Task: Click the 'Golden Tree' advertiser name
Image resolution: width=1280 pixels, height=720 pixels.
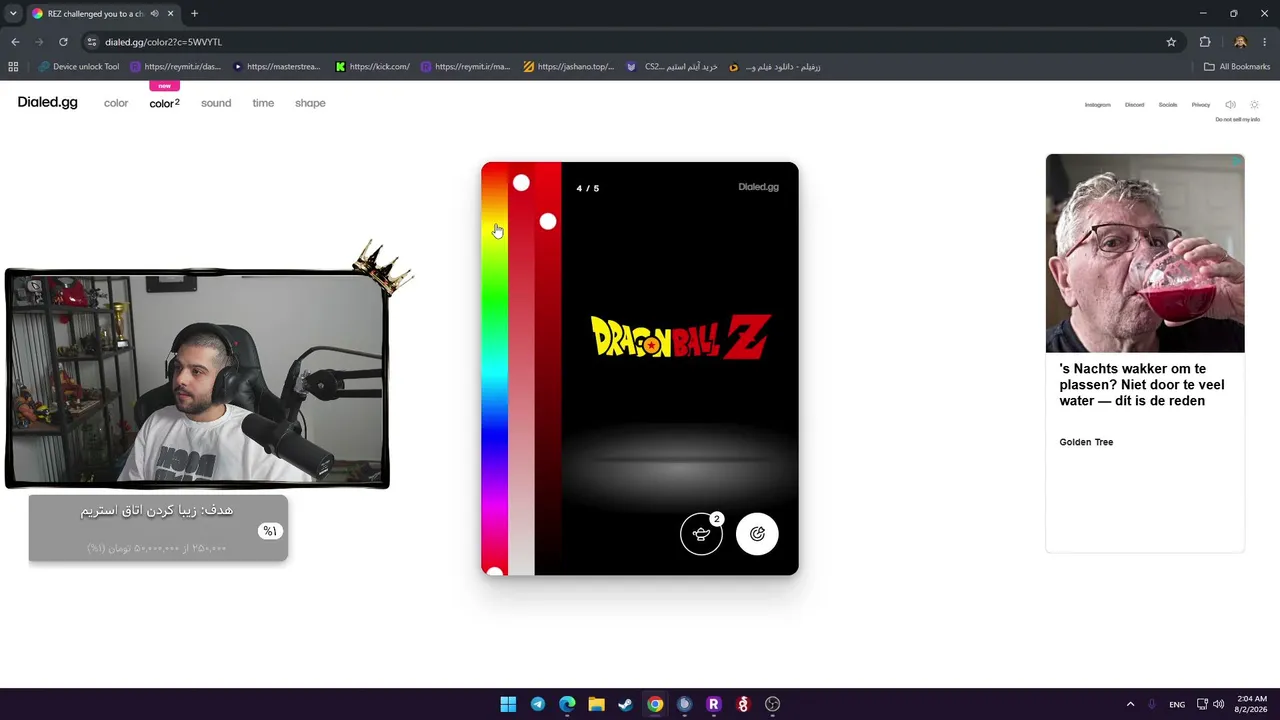Action: pyautogui.click(x=1086, y=442)
